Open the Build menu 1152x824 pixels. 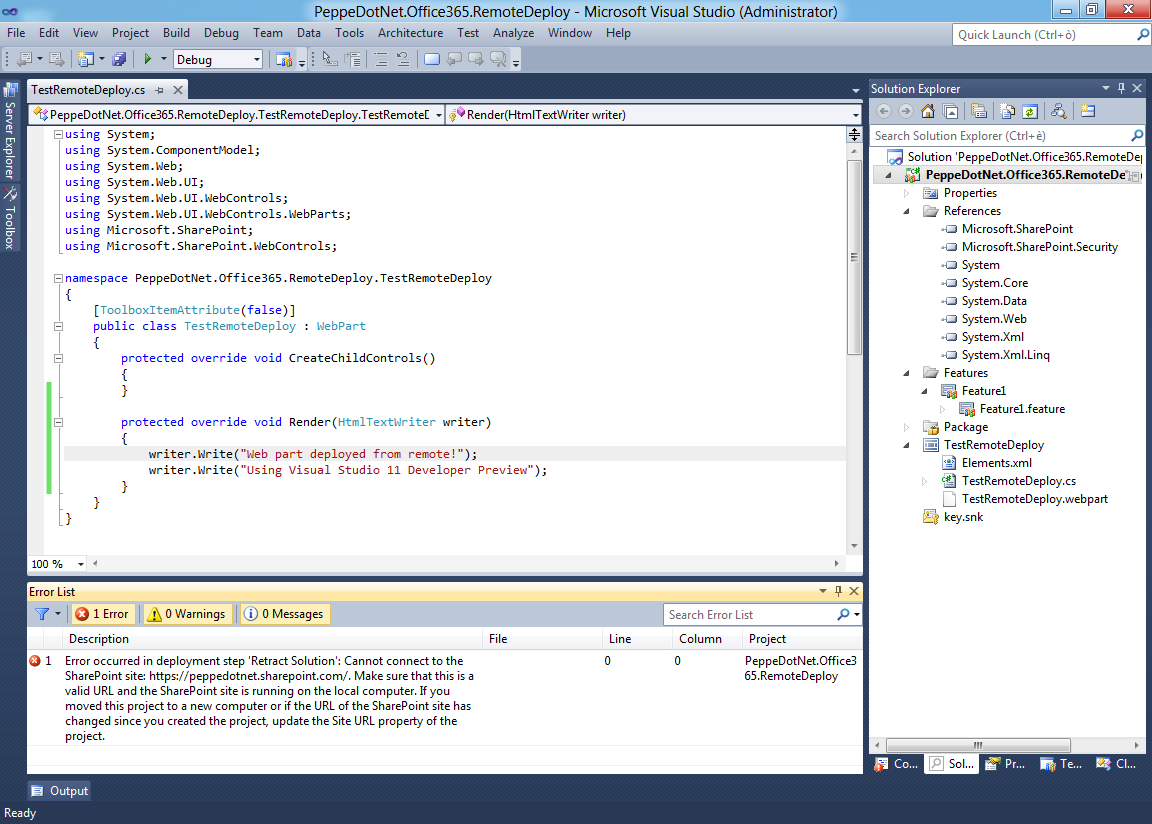tap(176, 33)
